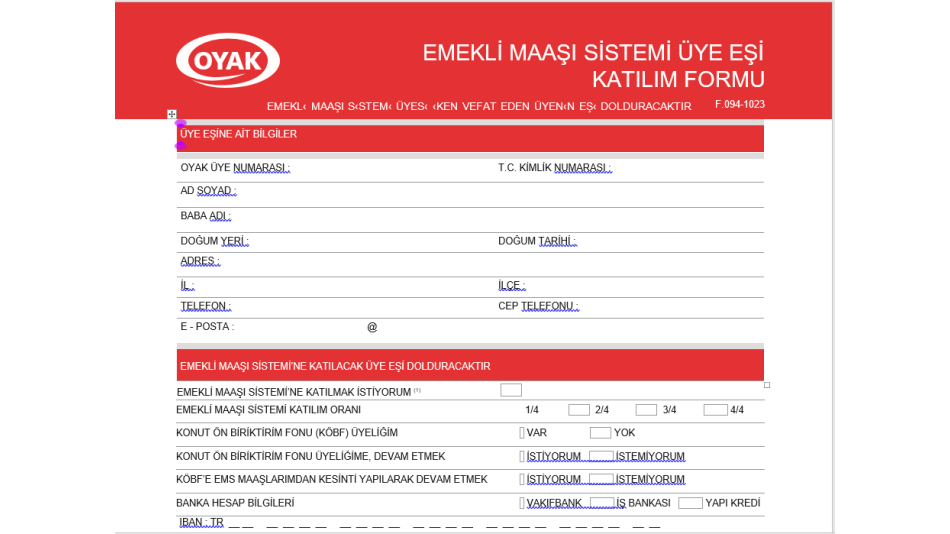Click the OYAK logo

[228, 61]
